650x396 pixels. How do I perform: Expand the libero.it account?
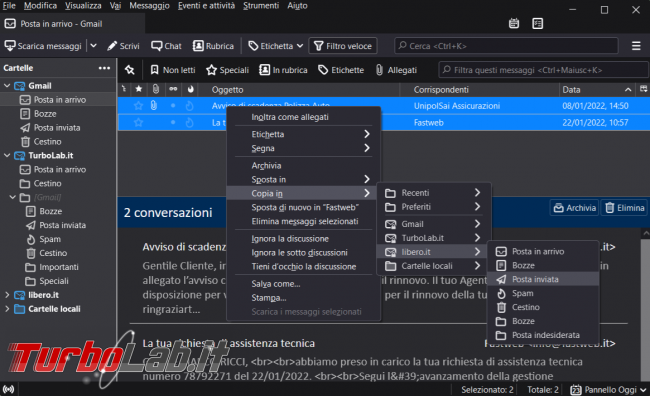[7, 295]
